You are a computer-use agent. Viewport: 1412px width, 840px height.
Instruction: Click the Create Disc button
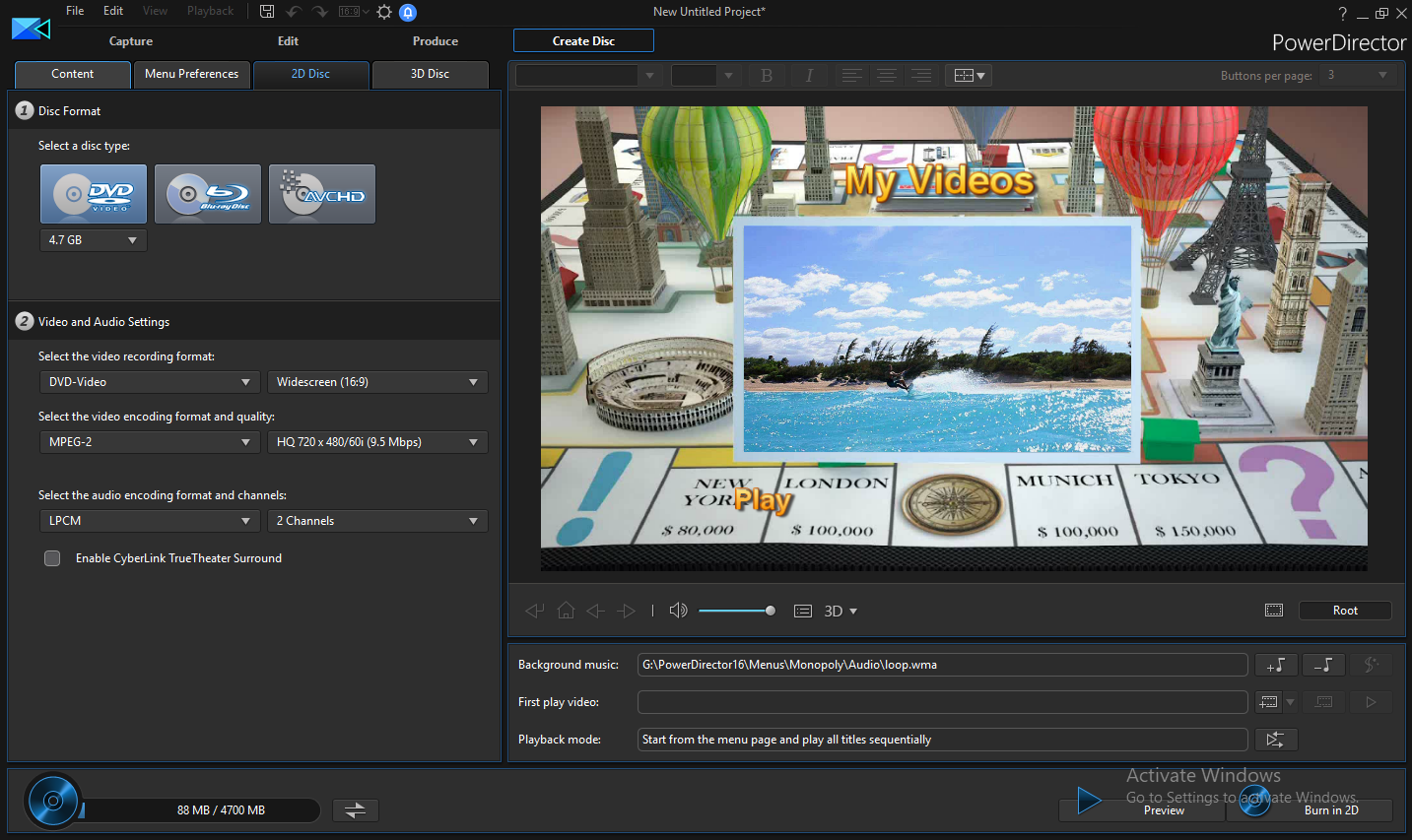pyautogui.click(x=583, y=40)
